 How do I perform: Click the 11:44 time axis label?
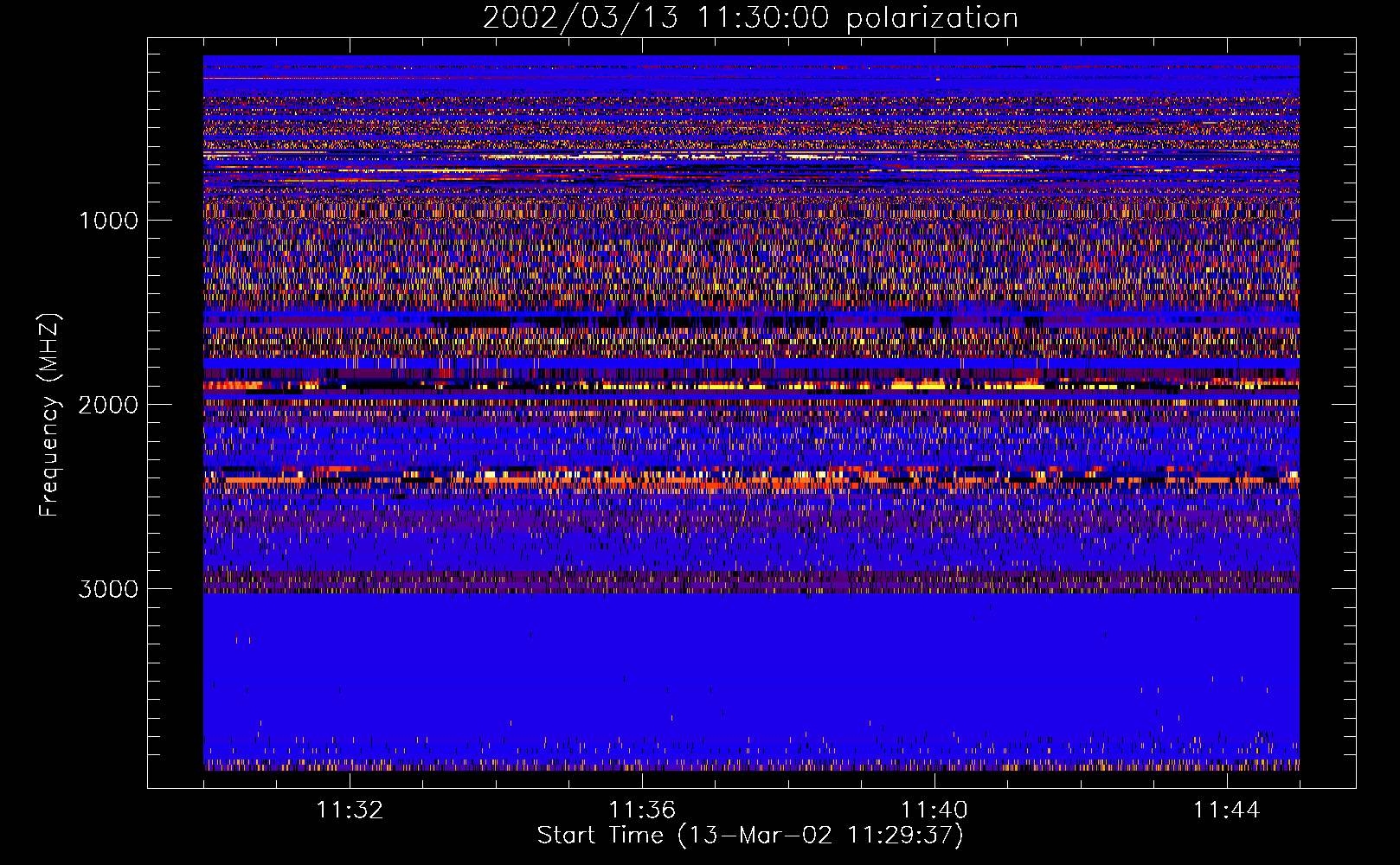point(1227,811)
